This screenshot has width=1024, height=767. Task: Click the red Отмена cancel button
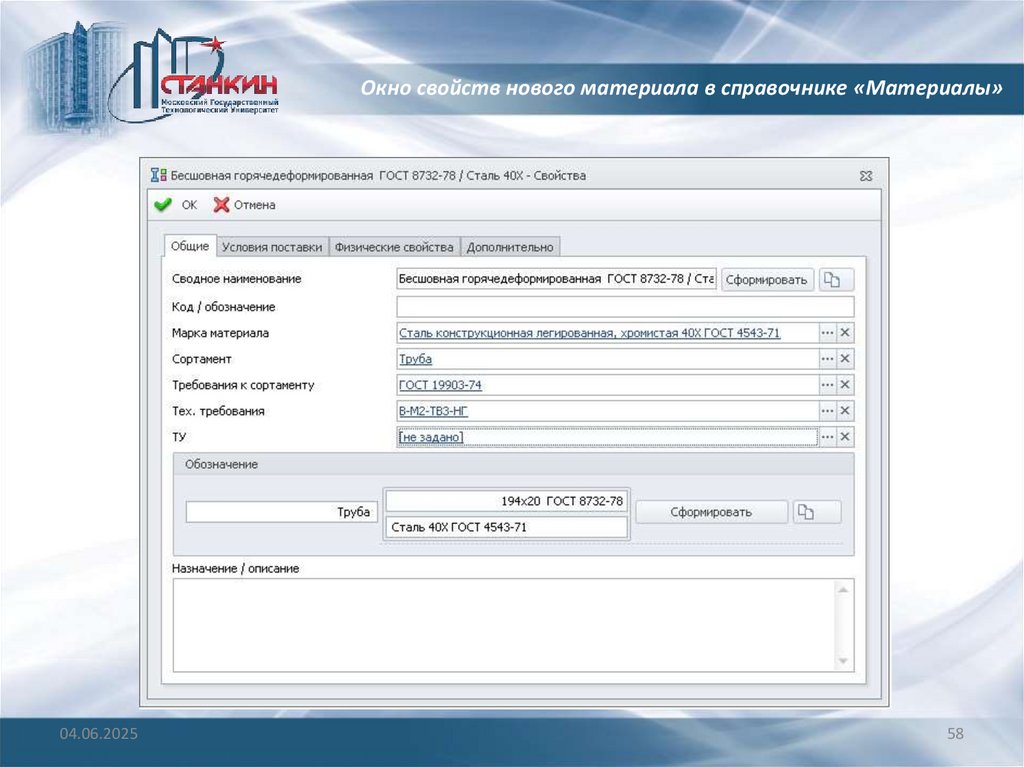tap(245, 205)
